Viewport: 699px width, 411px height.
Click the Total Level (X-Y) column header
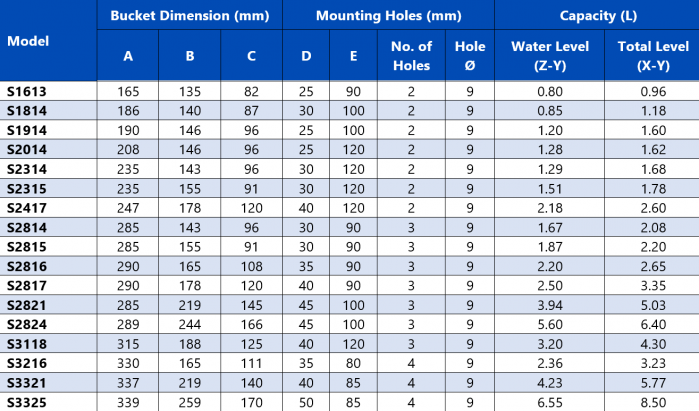coord(653,56)
